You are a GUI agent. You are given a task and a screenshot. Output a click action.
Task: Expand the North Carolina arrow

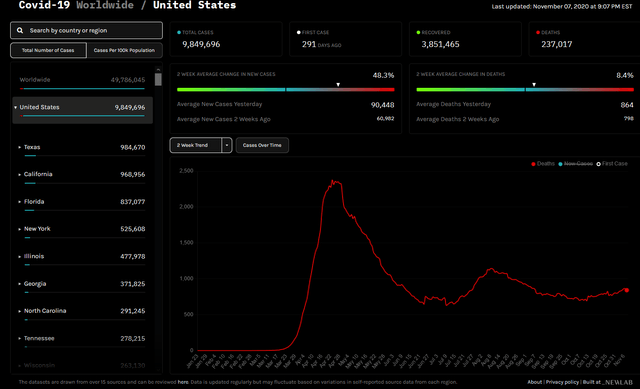coord(20,311)
